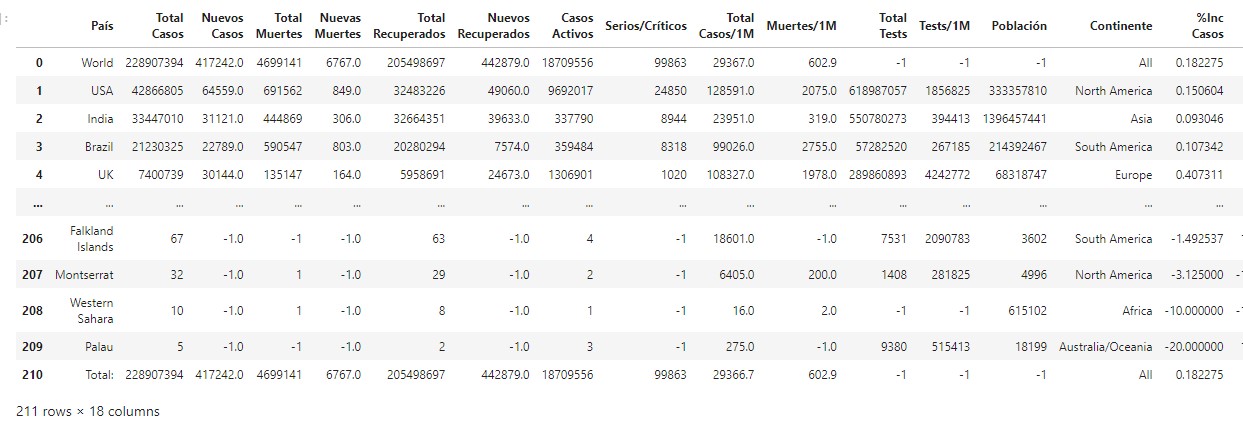The height and width of the screenshot is (434, 1243).
Task: Click the Total Recuperados column header
Action: (x=408, y=26)
